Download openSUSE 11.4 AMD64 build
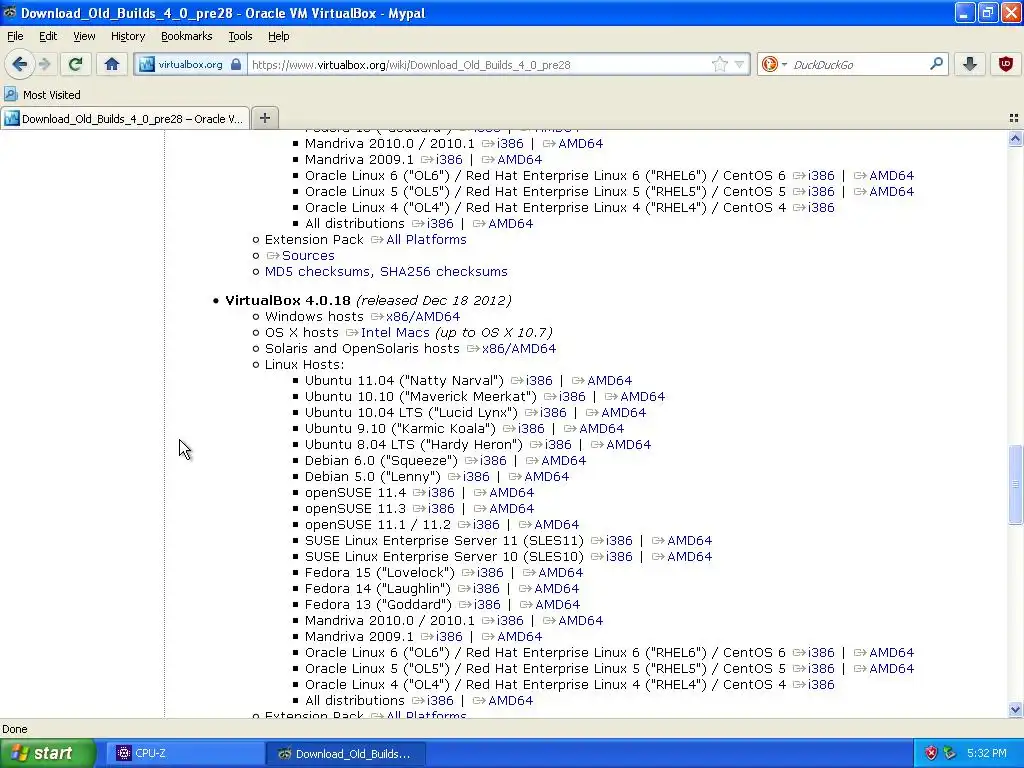This screenshot has height=768, width=1024. [511, 492]
